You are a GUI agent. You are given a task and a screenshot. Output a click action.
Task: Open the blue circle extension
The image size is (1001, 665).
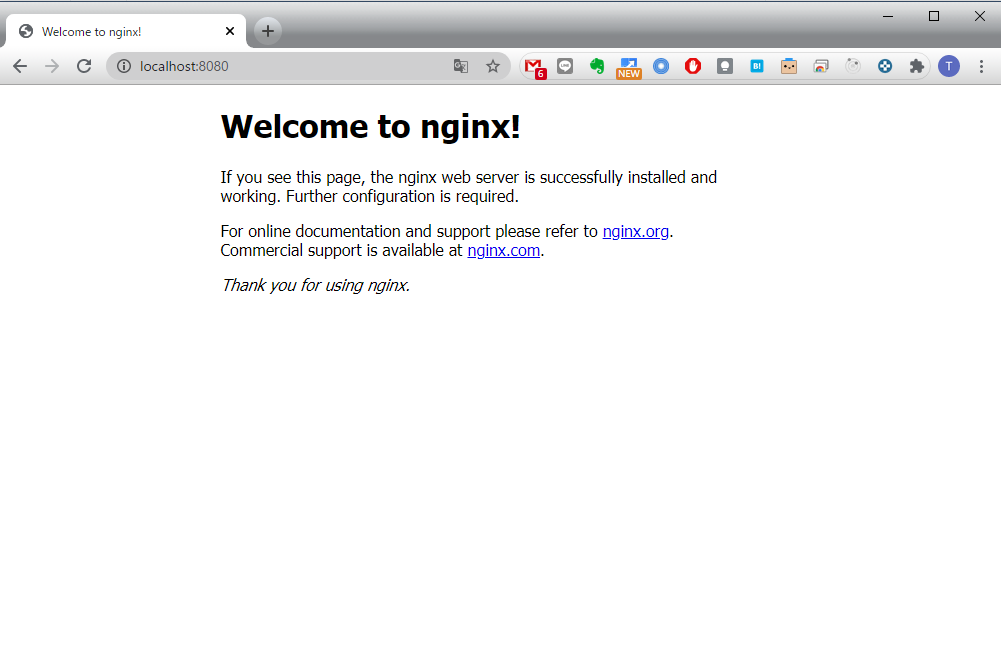pyautogui.click(x=661, y=66)
